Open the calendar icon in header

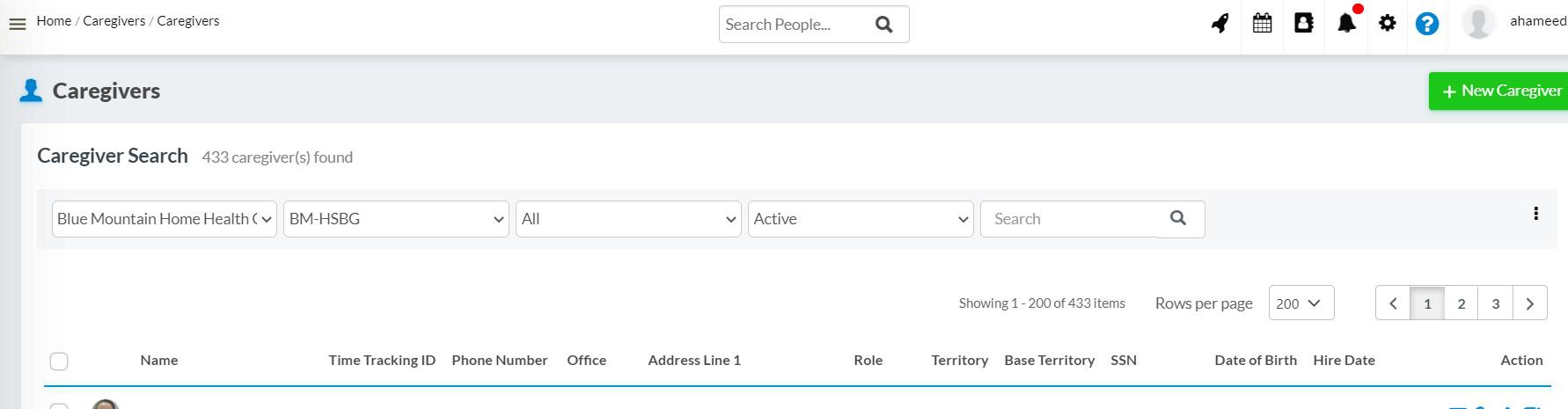tap(1262, 24)
